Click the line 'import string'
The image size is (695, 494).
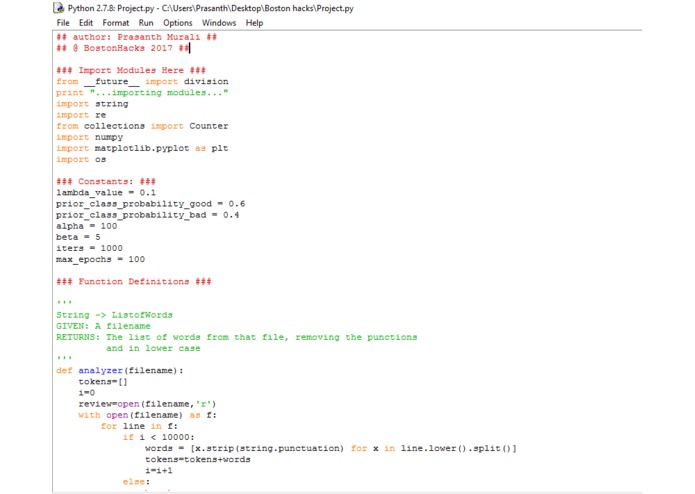[92, 104]
